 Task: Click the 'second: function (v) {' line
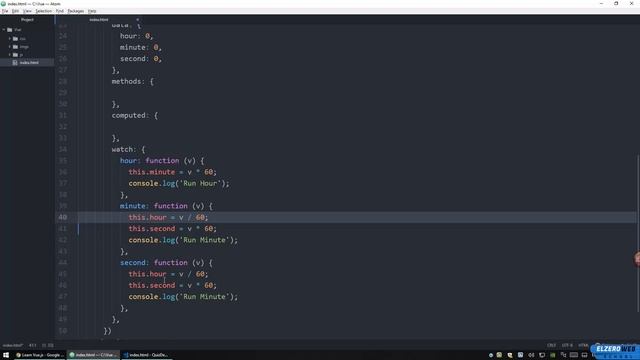166,263
